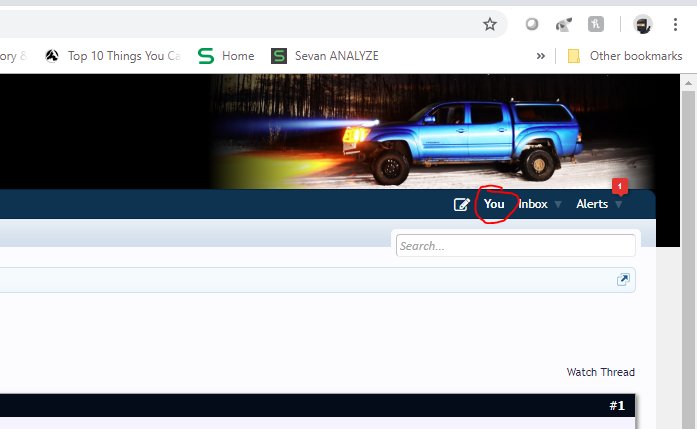Open the Other bookmarks folder
The height and width of the screenshot is (429, 697).
tap(625, 56)
